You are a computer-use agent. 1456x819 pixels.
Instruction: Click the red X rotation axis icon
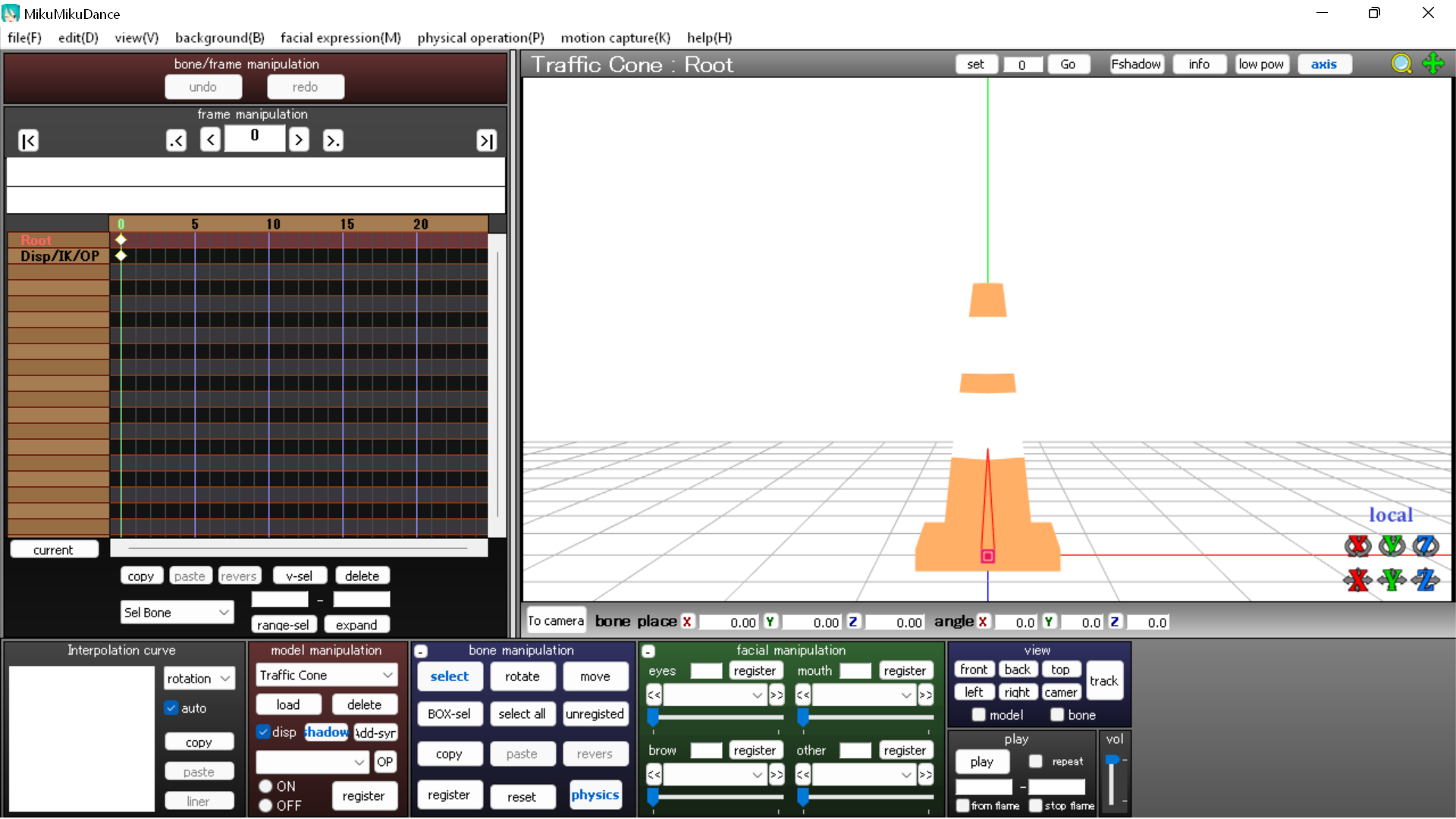point(1357,545)
